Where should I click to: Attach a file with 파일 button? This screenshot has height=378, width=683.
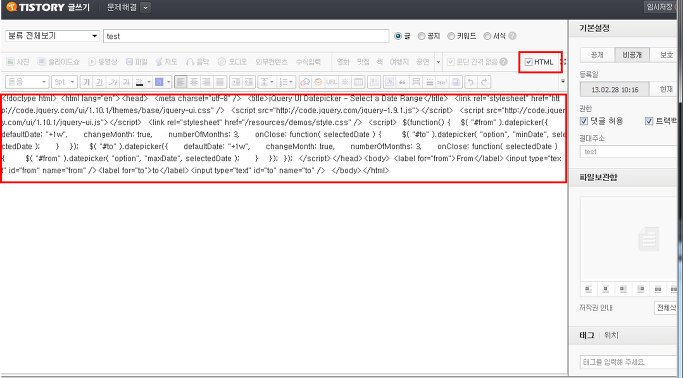136,62
